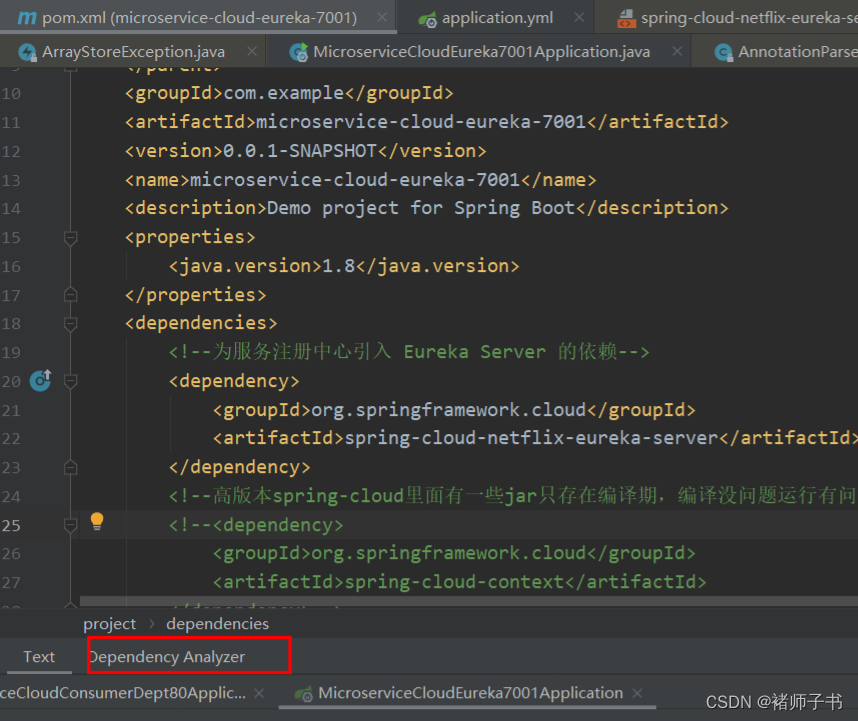Click the XML file icon on spring-cloud-netflix-eureka tab
This screenshot has width=858, height=721.
(626, 18)
